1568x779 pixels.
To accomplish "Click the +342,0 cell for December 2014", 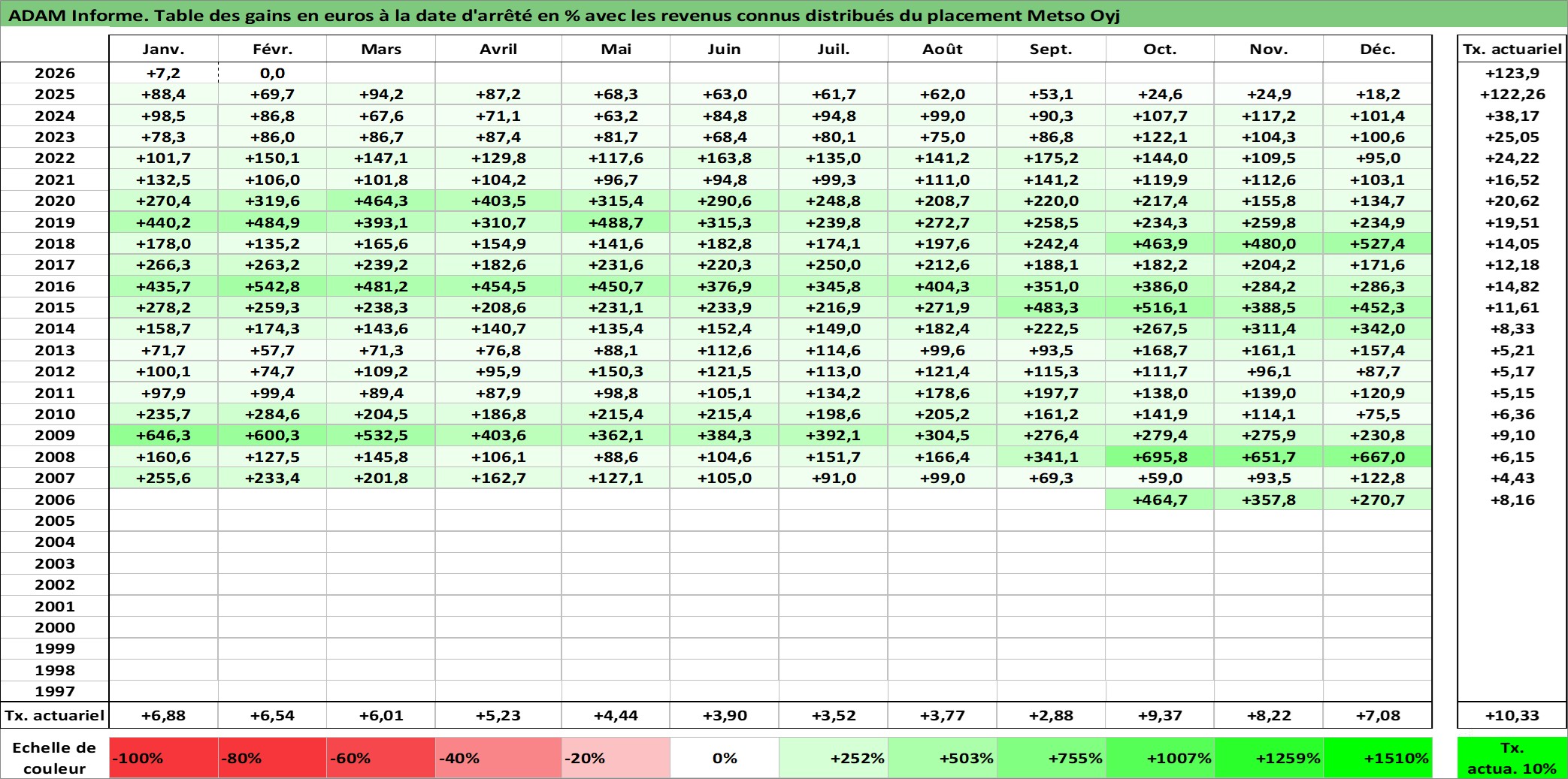I will 1378,328.
